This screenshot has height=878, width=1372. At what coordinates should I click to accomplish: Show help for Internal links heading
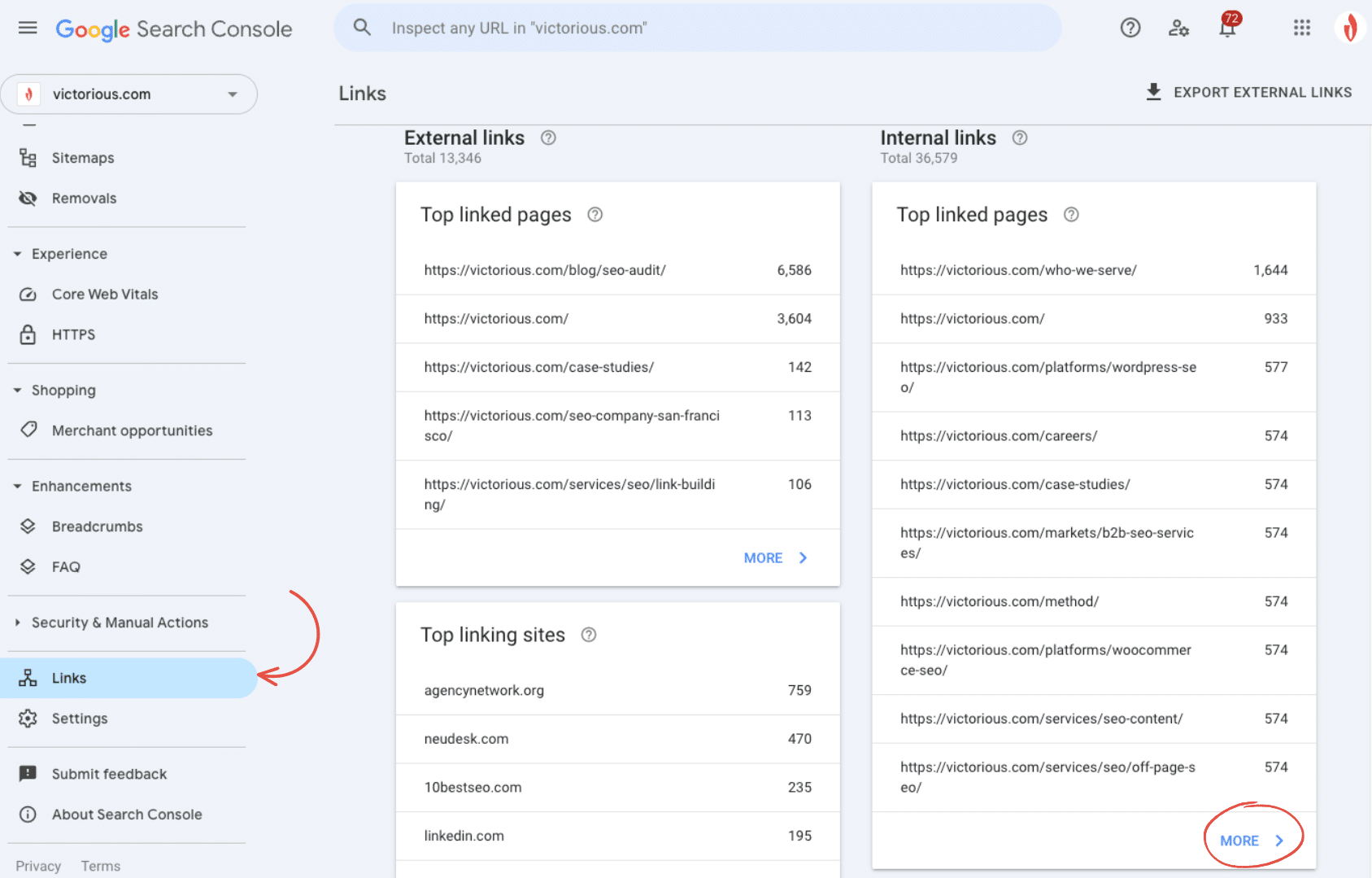1020,138
